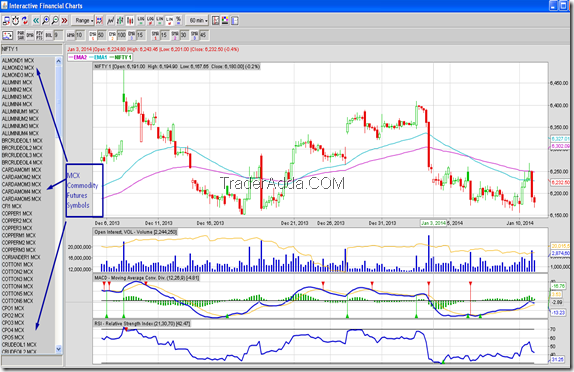The image size is (574, 372).
Task: Select COPPER1 MCX symbol entry
Action: pyautogui.click(x=17, y=213)
